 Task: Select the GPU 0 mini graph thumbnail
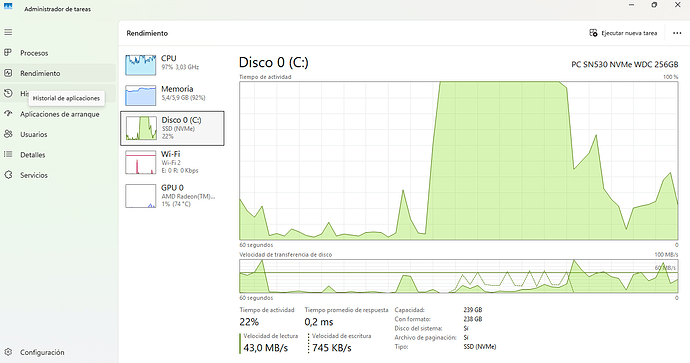(140, 196)
